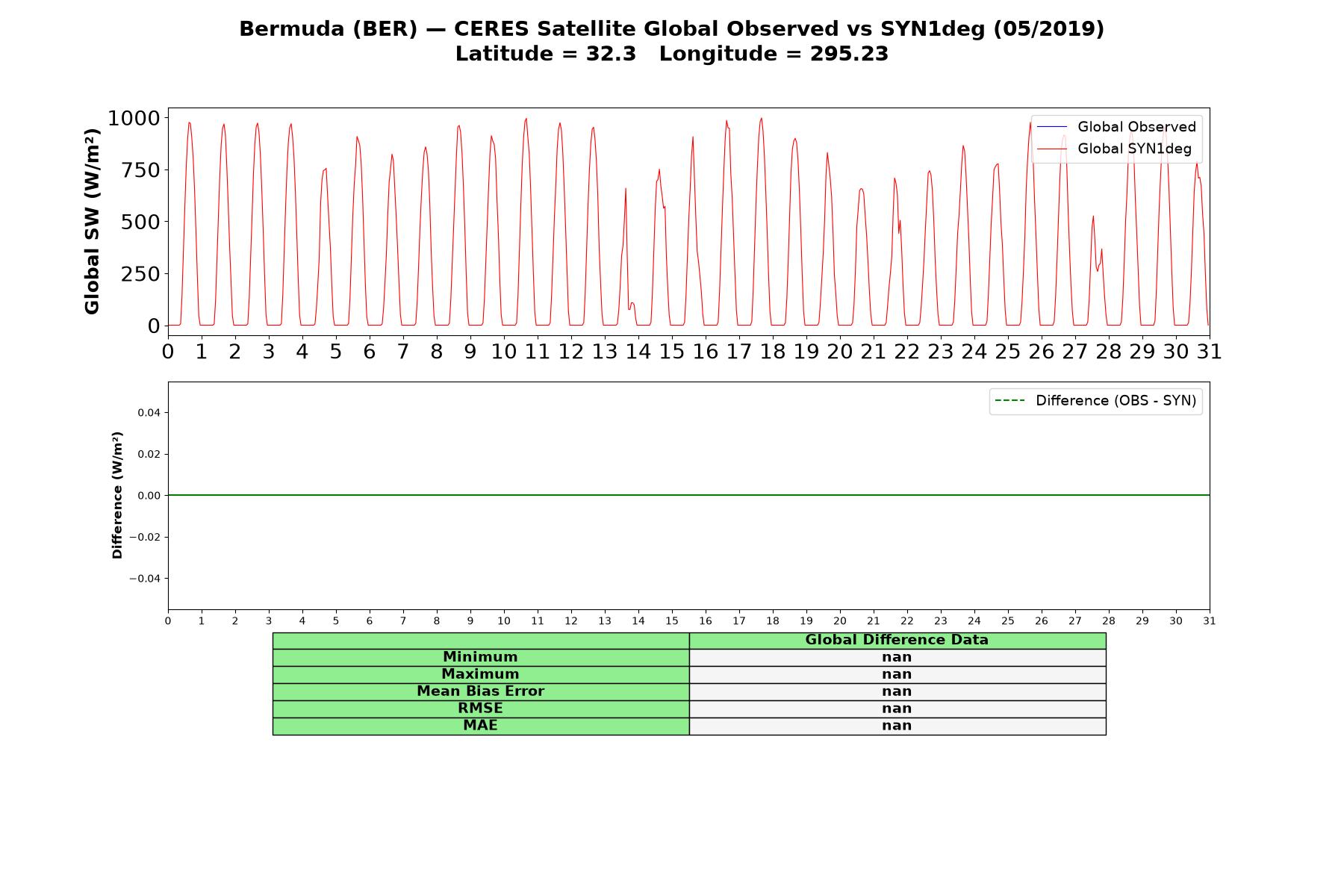Click day 15 tick on upper x-axis
The width and height of the screenshot is (1344, 896).
[671, 352]
